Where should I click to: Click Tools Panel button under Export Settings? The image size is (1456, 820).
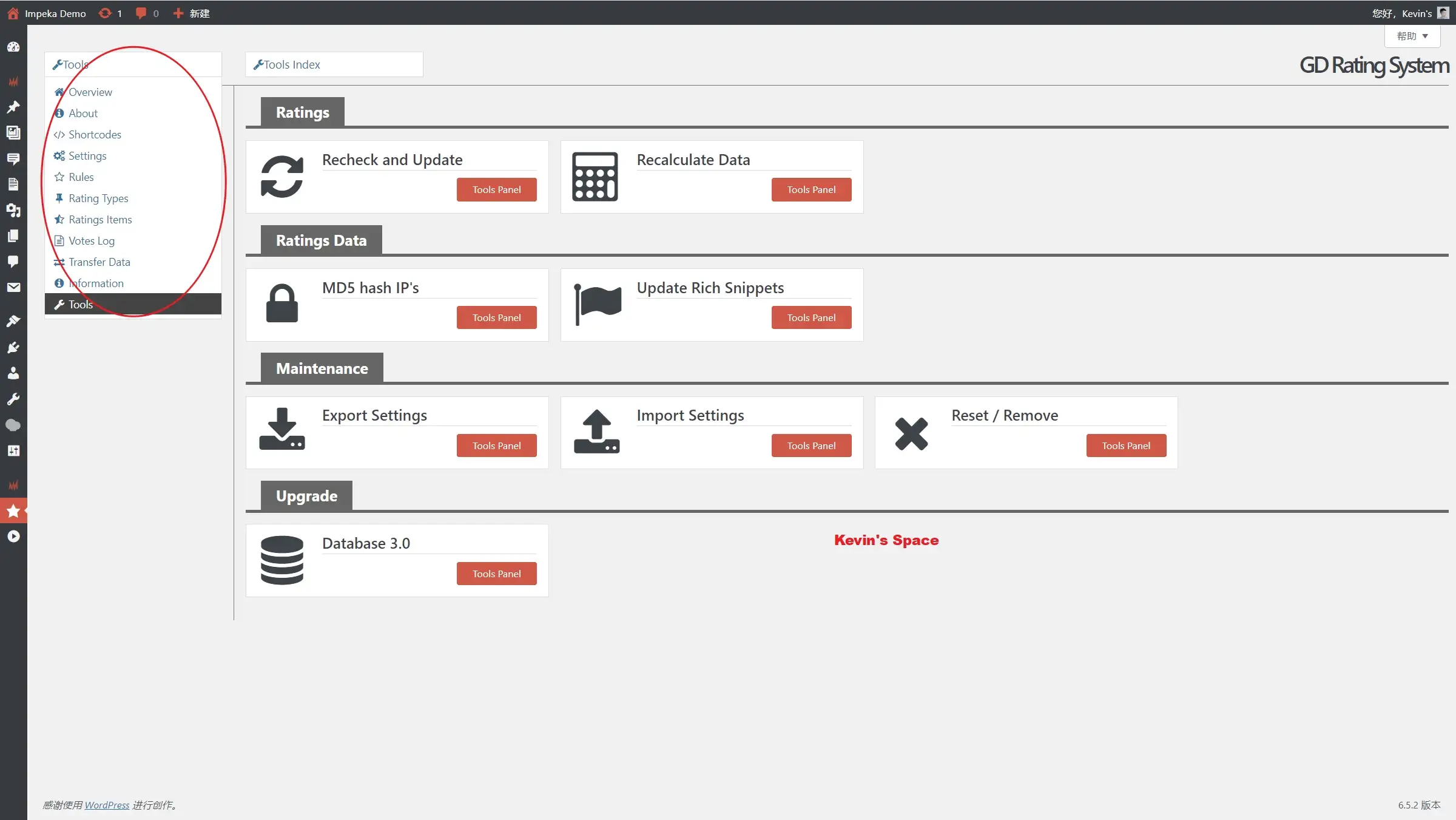496,446
